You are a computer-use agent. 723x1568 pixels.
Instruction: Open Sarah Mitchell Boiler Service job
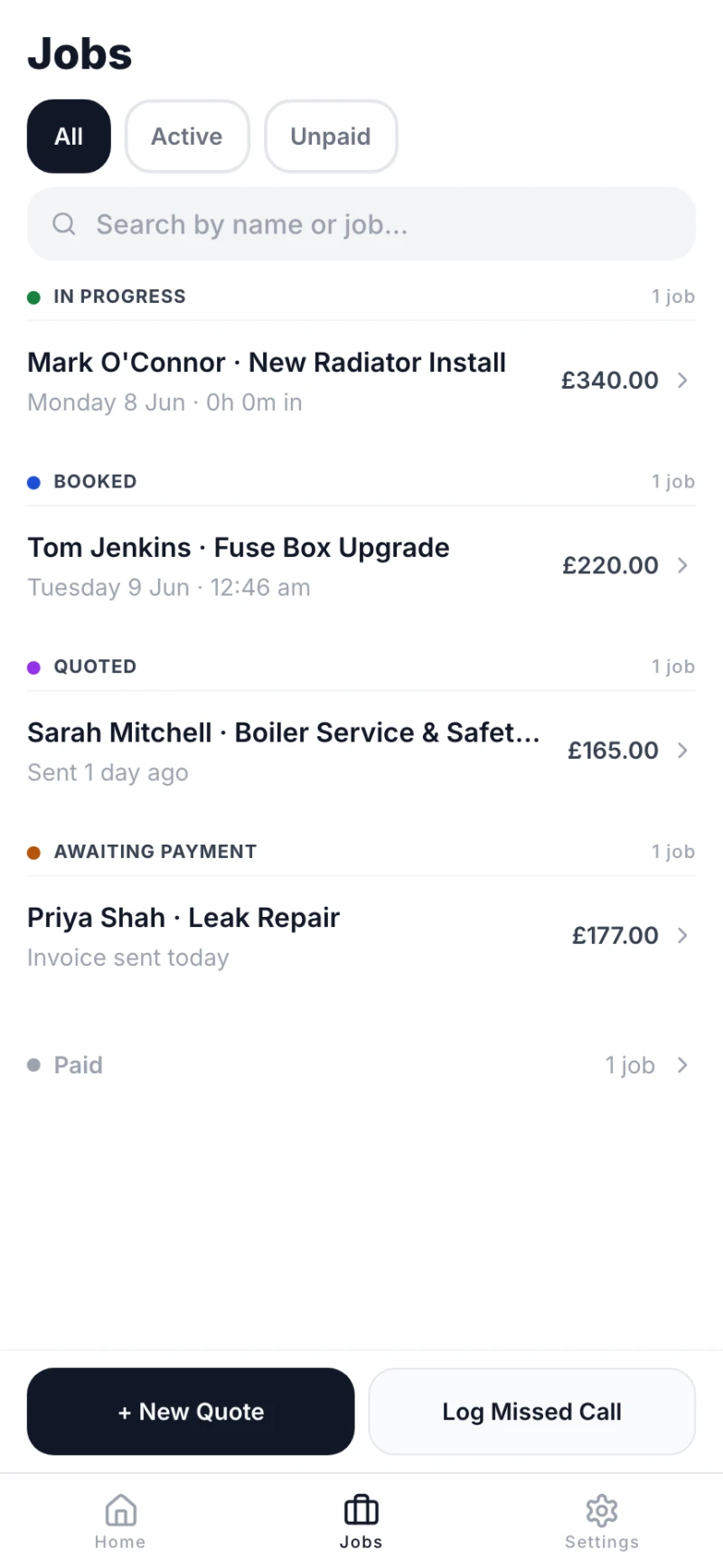click(361, 751)
